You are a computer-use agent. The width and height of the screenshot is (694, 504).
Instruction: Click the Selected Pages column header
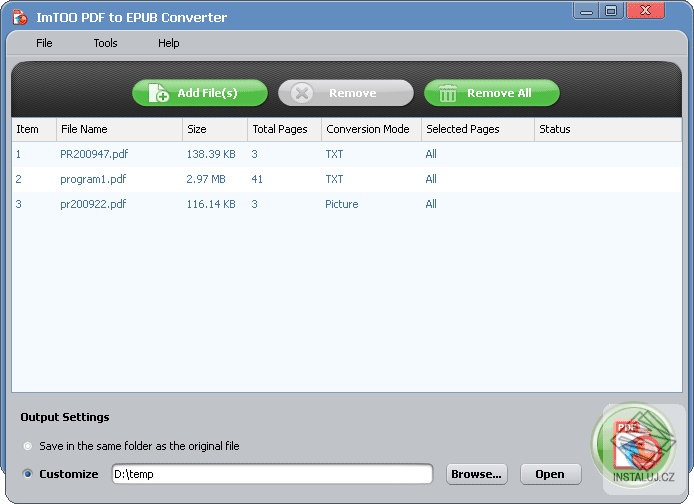click(x=478, y=129)
